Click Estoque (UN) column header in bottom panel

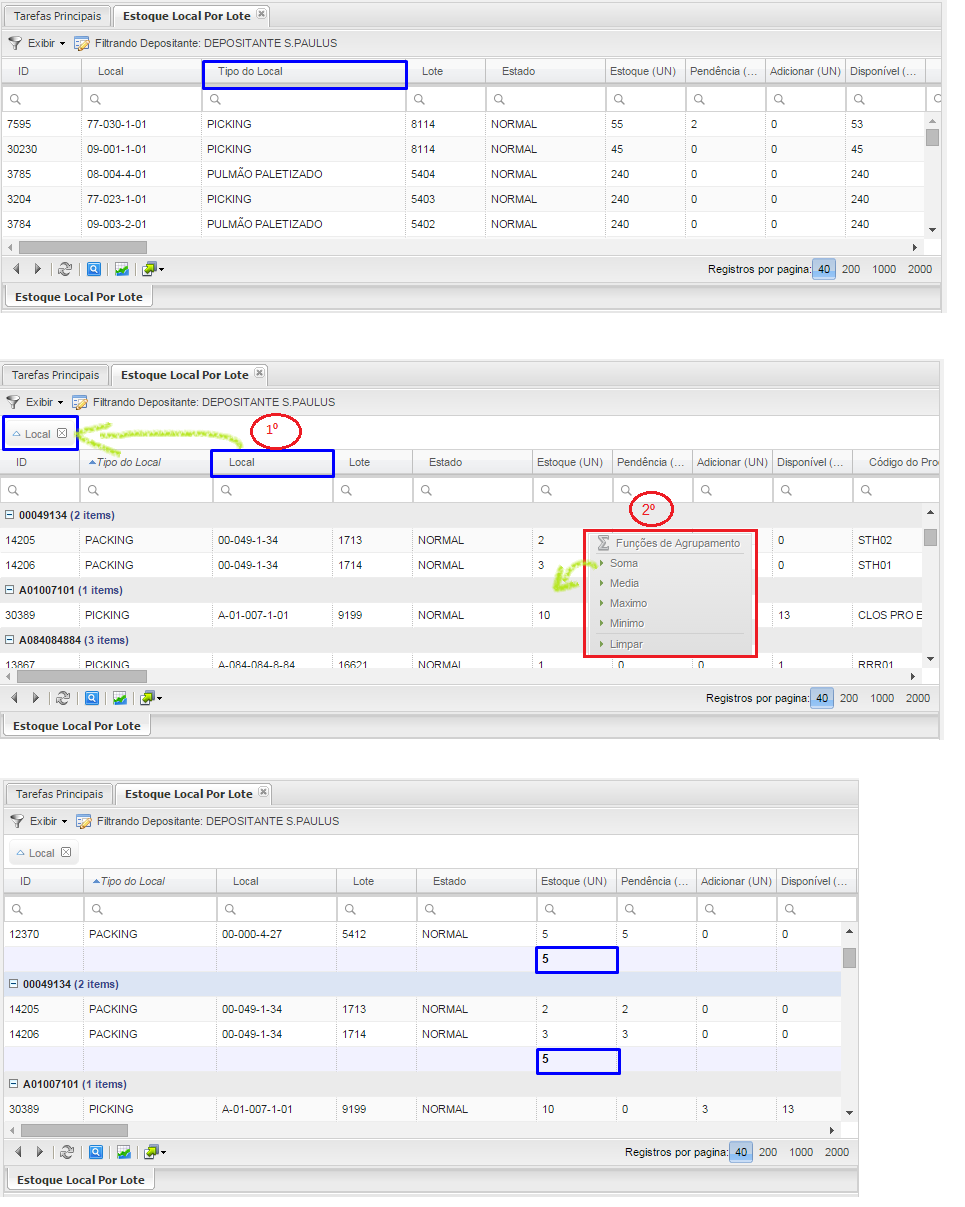(x=576, y=881)
